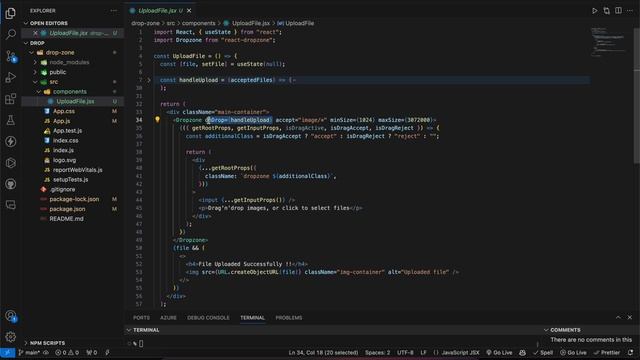Viewport: 640px width, 360px height.
Task: Open index.css in the file tree
Action: (x=65, y=140)
